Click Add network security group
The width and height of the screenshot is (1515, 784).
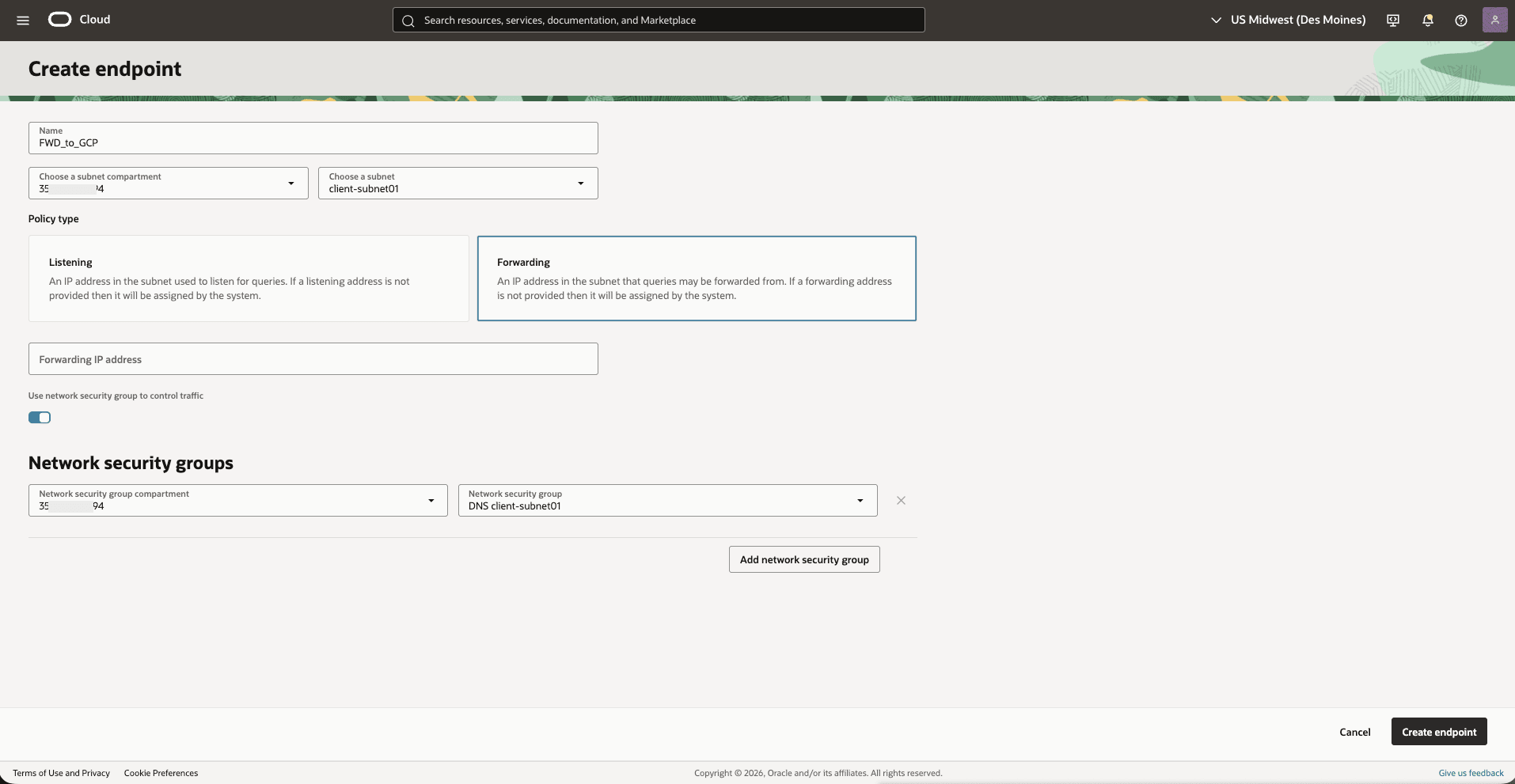[x=803, y=559]
